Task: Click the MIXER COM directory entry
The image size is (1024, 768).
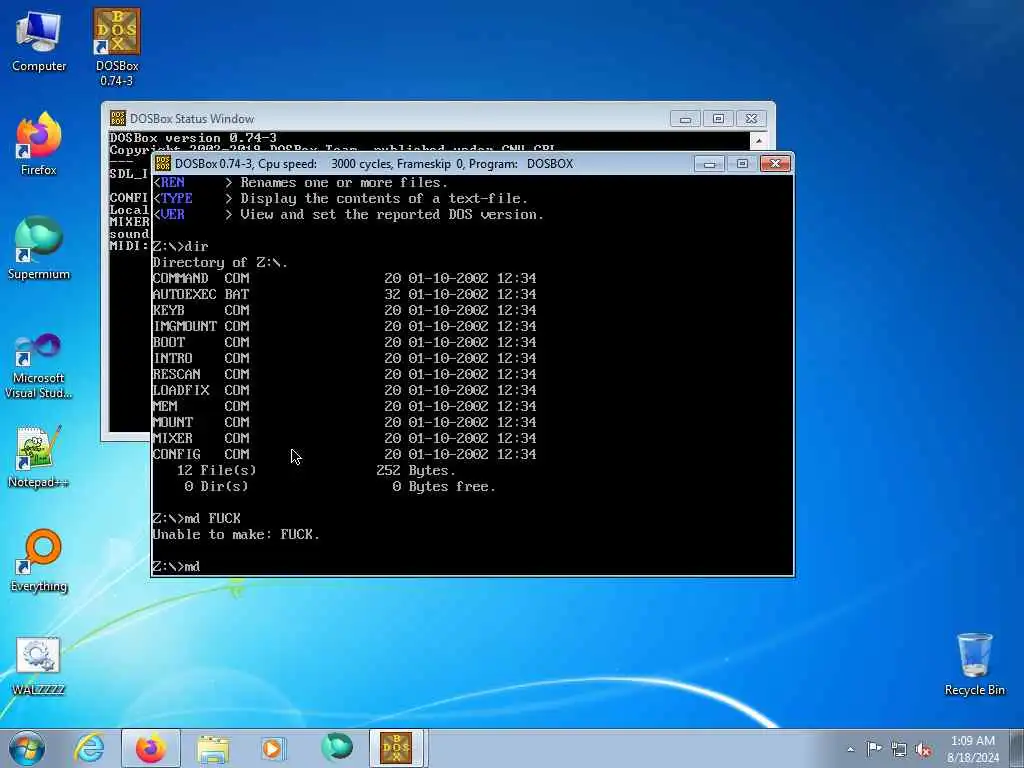Action: click(344, 438)
